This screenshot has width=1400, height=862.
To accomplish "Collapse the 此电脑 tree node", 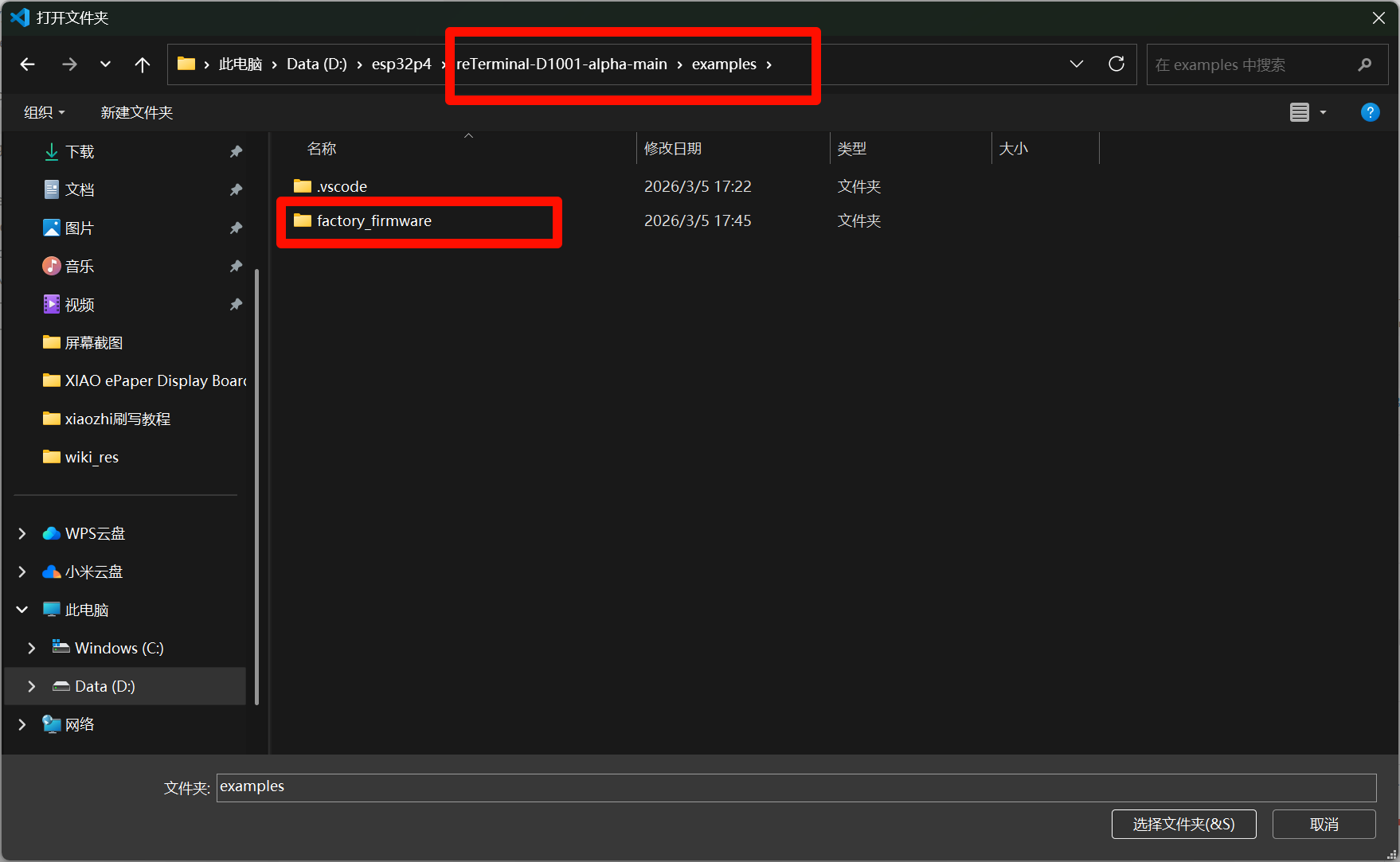I will 22,610.
